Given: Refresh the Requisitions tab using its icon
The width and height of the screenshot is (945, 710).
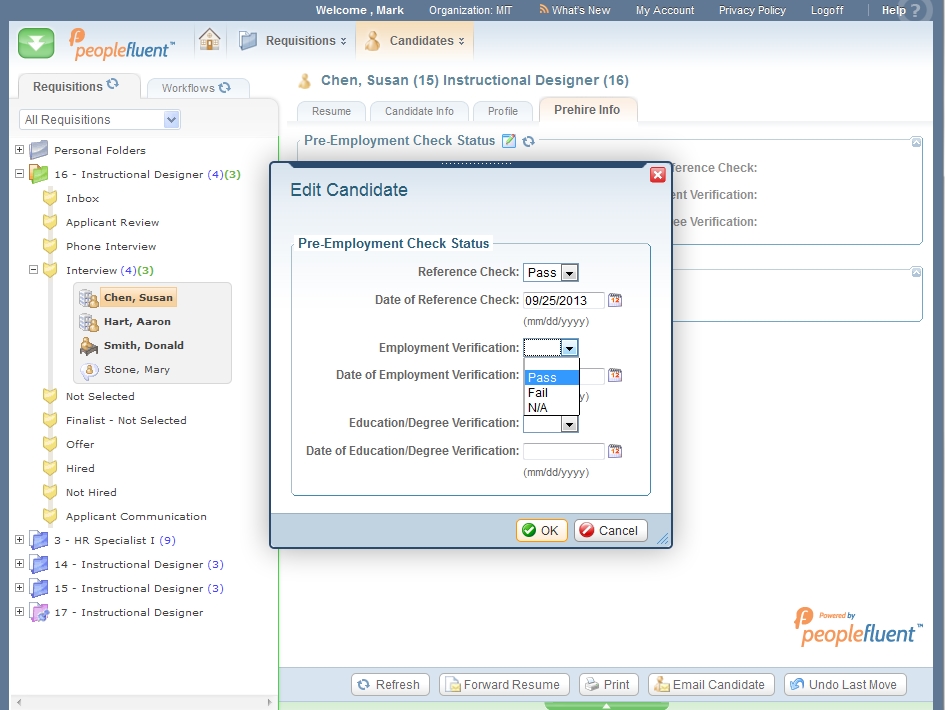Looking at the screenshot, I should click(x=113, y=86).
